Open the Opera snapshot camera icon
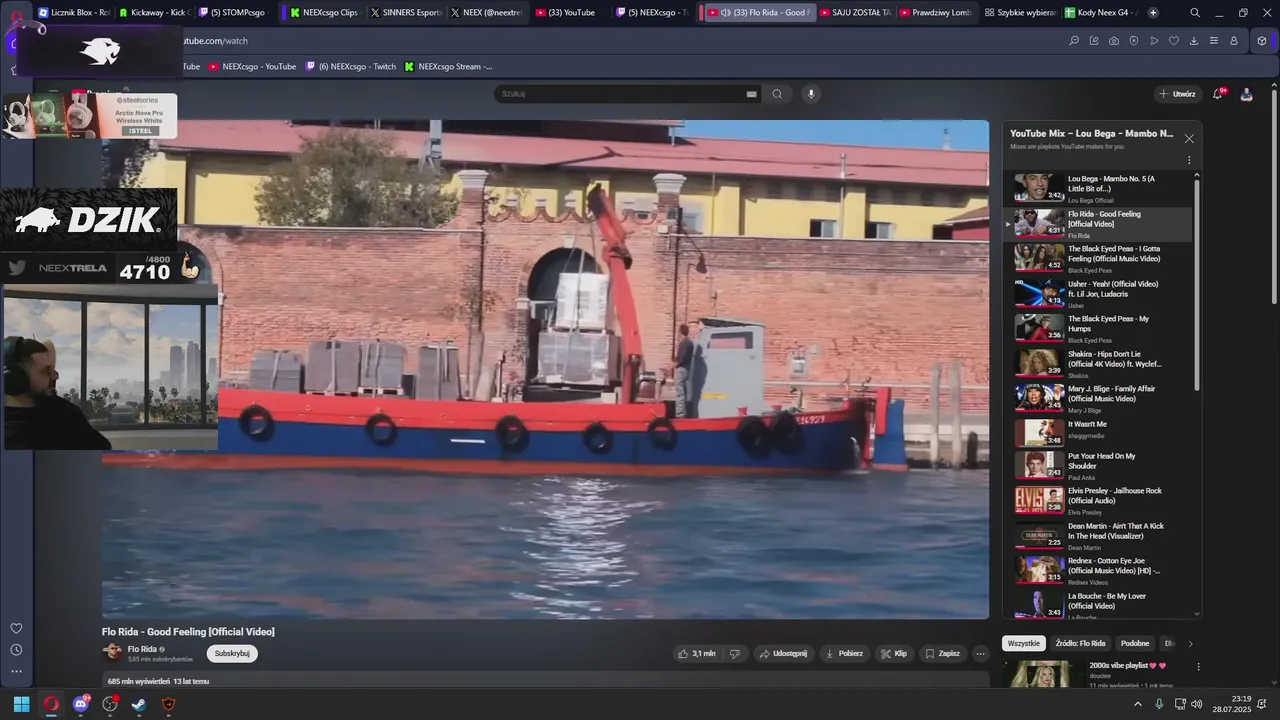The image size is (1280, 720). click(1114, 41)
